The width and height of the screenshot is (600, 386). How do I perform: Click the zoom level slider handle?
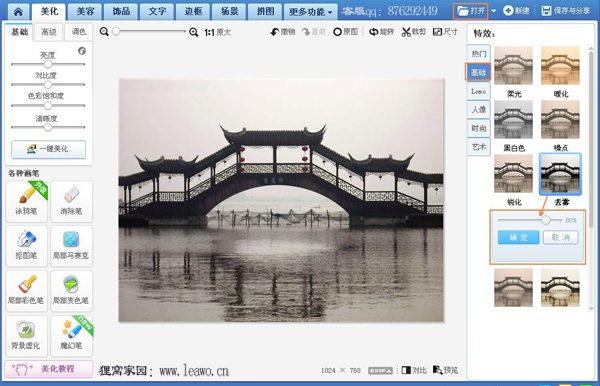click(116, 32)
